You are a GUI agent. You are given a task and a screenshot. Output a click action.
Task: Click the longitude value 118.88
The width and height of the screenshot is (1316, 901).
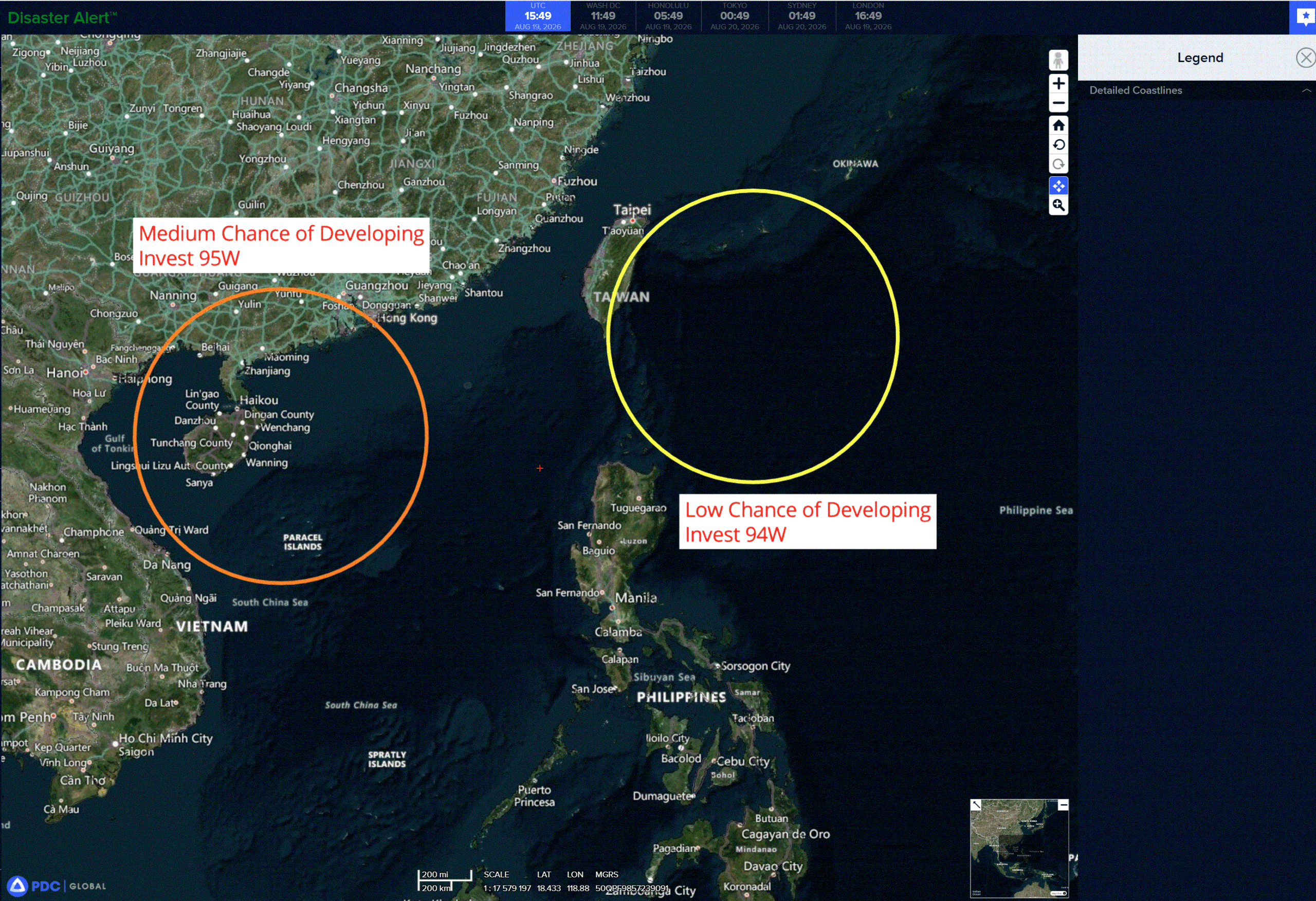pos(578,888)
